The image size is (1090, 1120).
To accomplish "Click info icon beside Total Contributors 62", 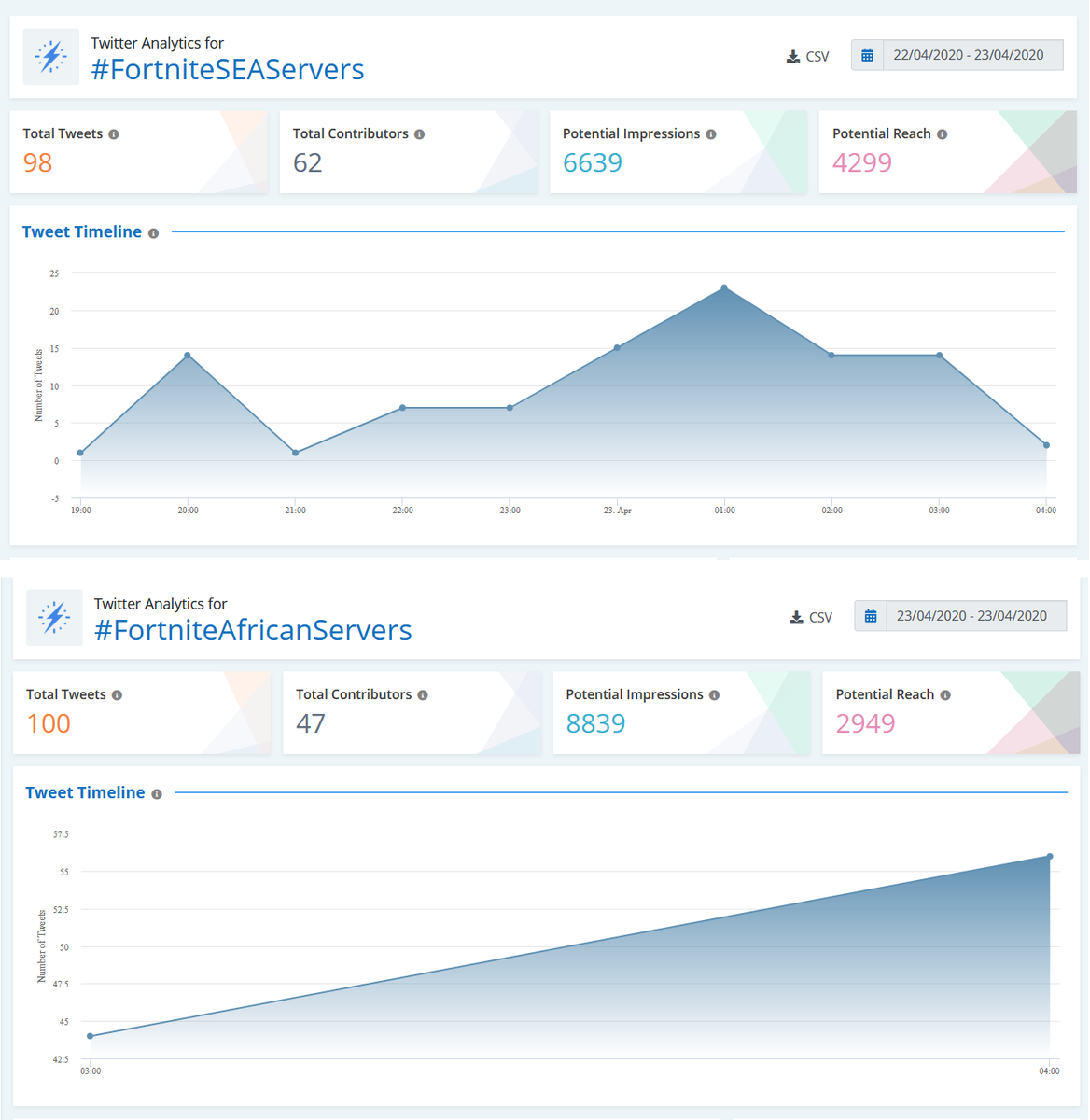I will tap(420, 134).
